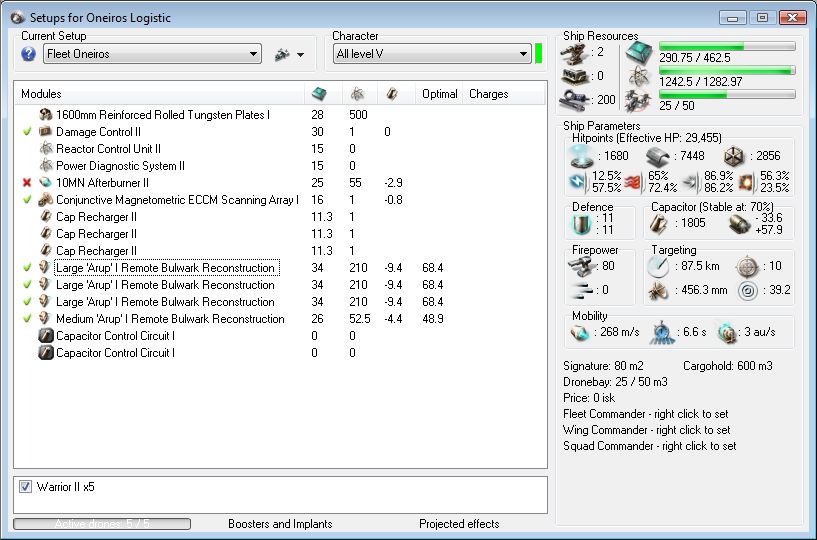Close the Setups for Oneiros Logistic window

pos(793,18)
